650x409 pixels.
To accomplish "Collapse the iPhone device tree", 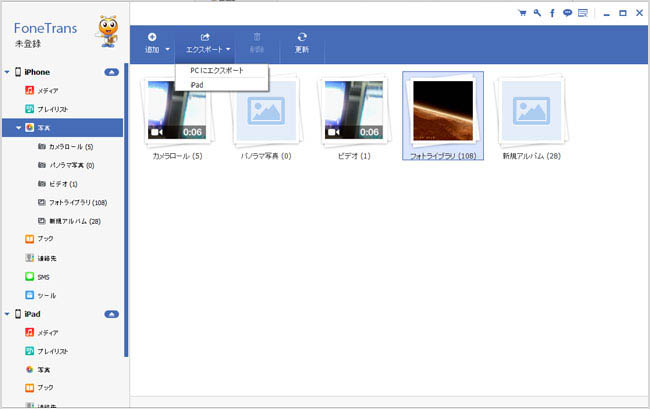I will [x=8, y=72].
